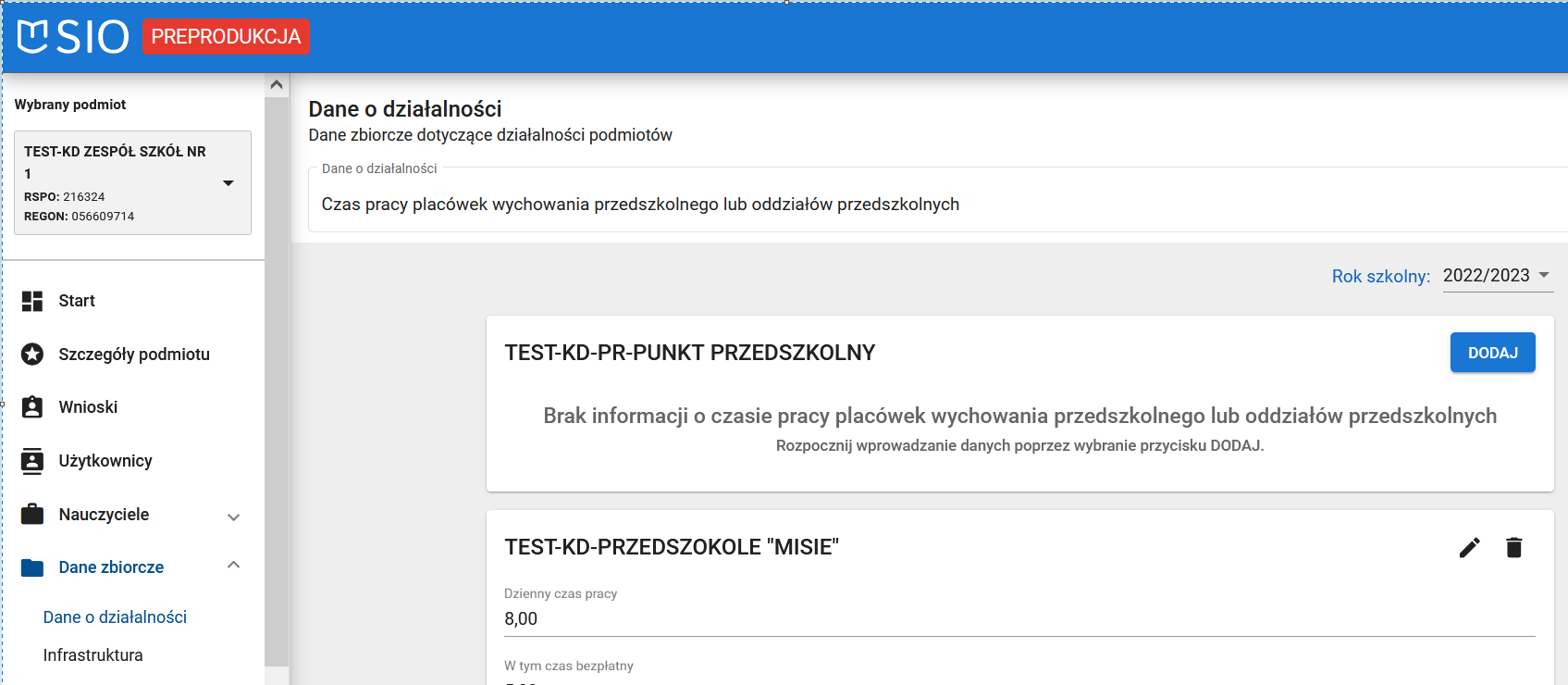Screen dimensions: 1568x685
Task: Open Dane o działalności from the menu
Action: [x=114, y=616]
